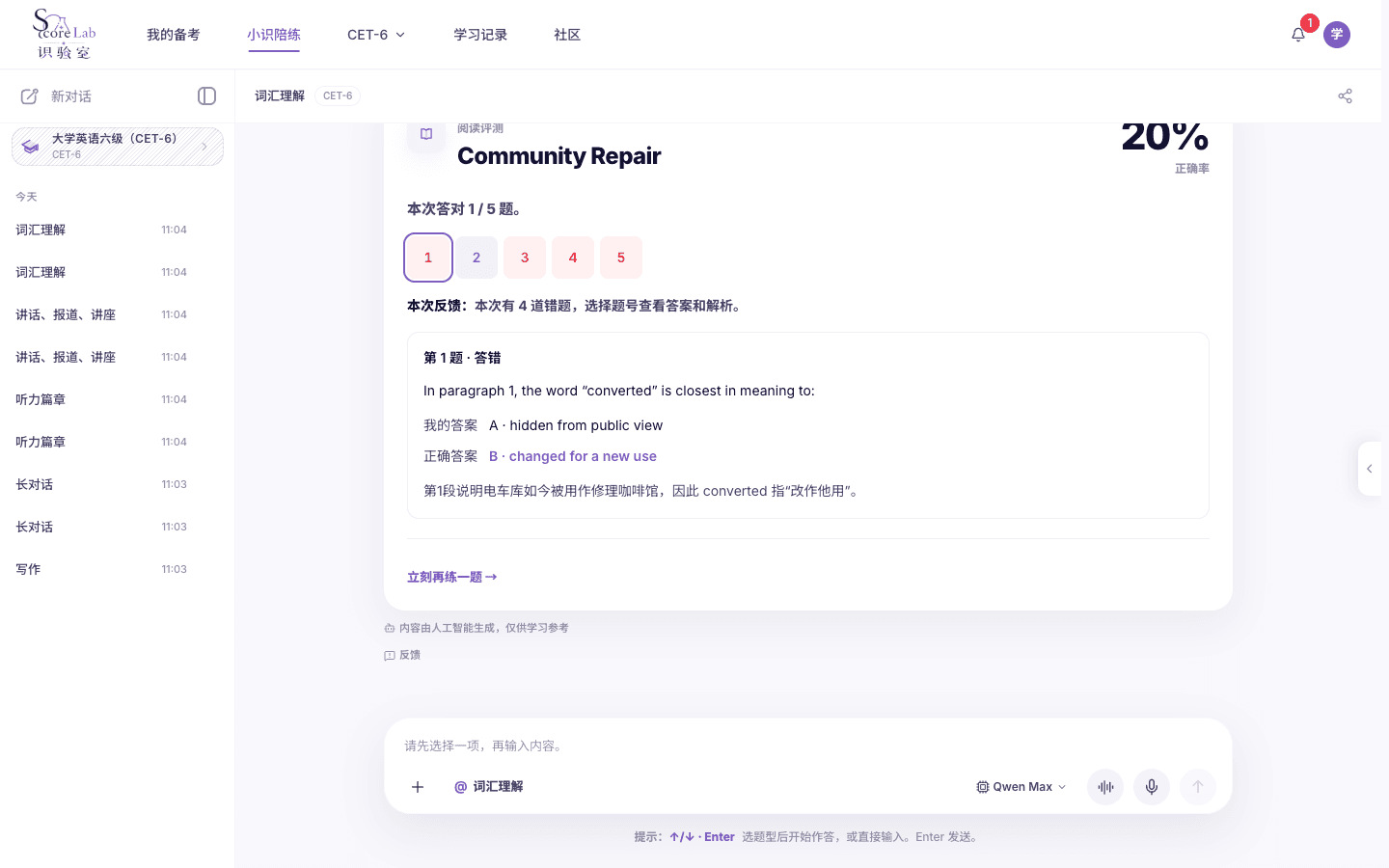
Task: Click the reading assessment book icon
Action: pos(426,135)
